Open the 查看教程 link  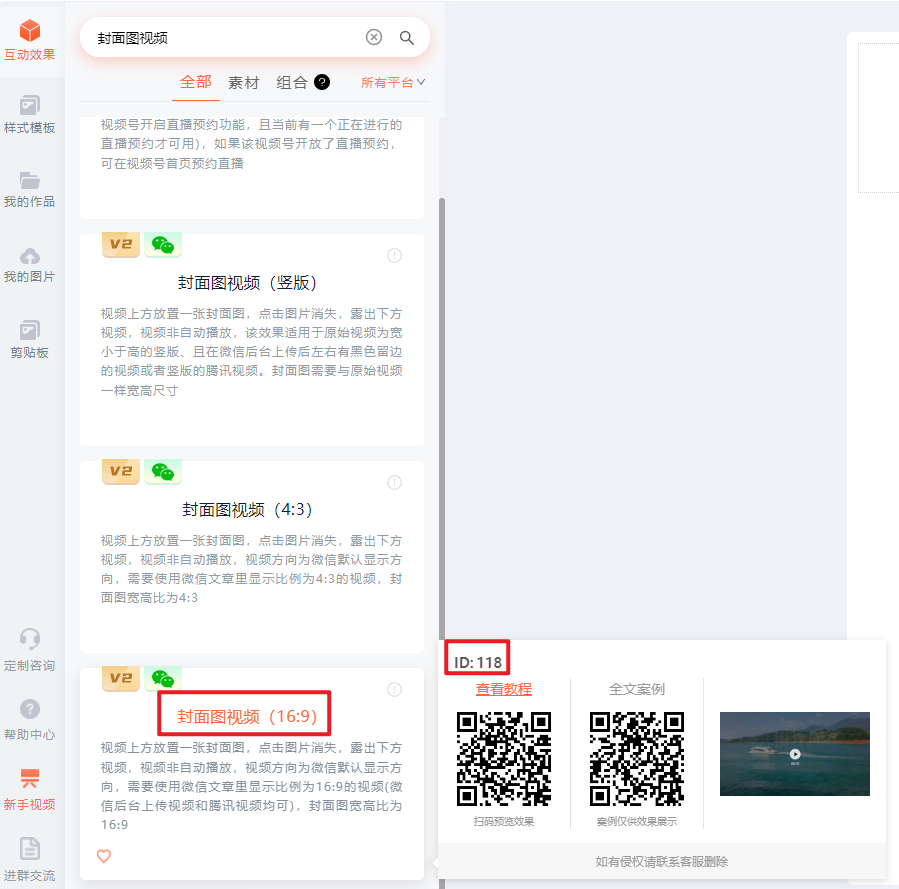pos(504,689)
